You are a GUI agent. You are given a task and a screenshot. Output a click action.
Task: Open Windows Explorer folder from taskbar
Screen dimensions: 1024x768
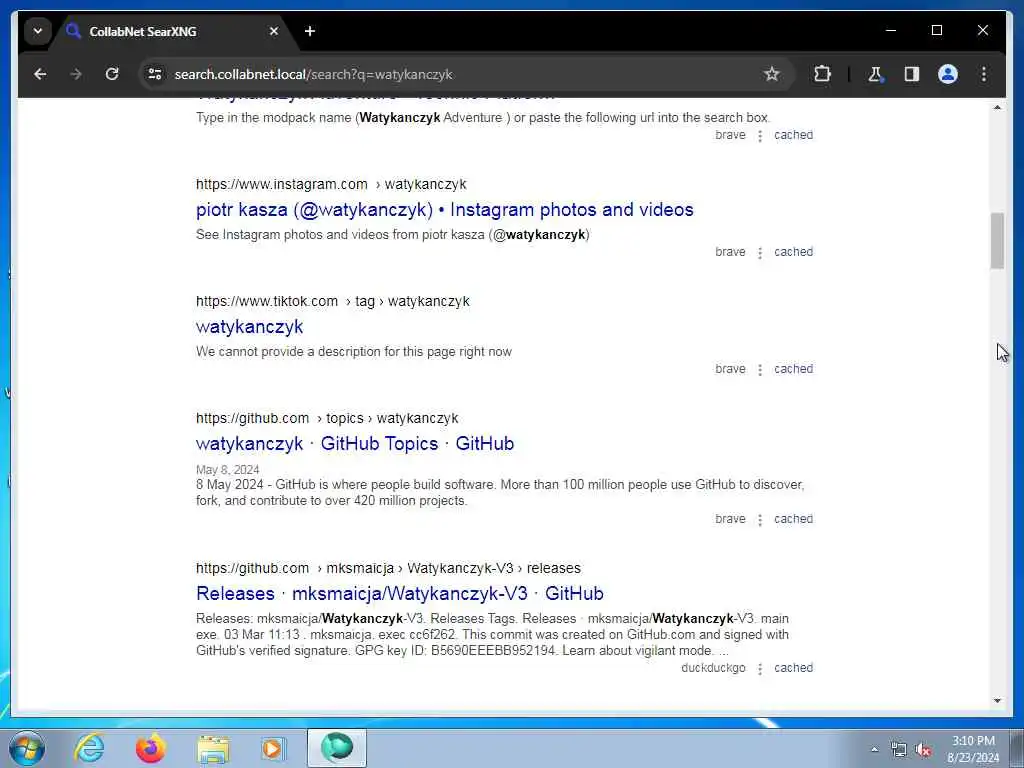pos(213,748)
